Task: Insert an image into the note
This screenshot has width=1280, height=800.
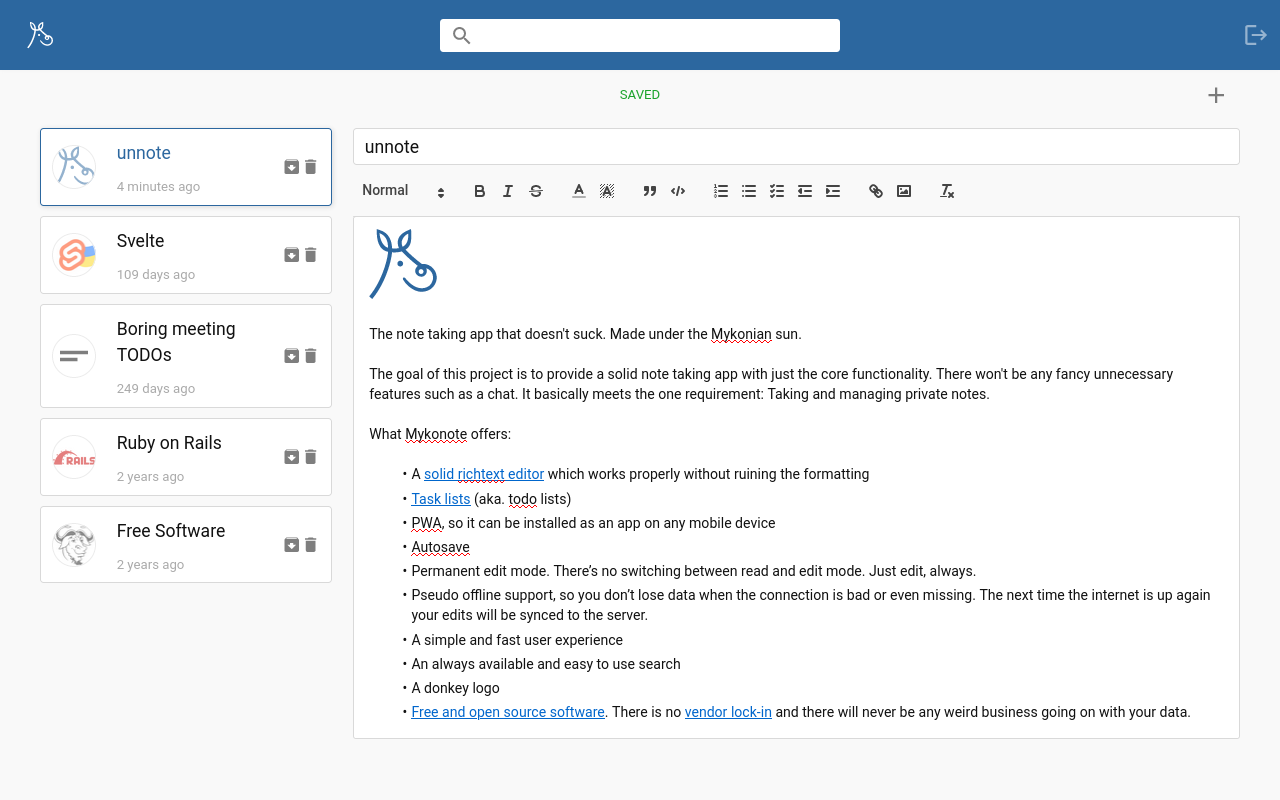Action: pos(904,191)
